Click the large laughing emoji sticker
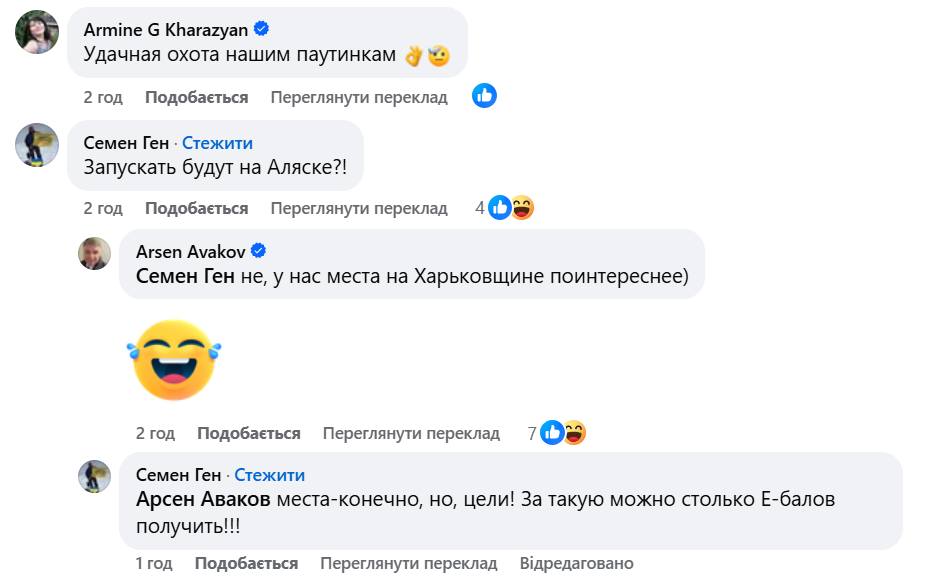Screen dimensions: 933x578 pyautogui.click(x=174, y=360)
